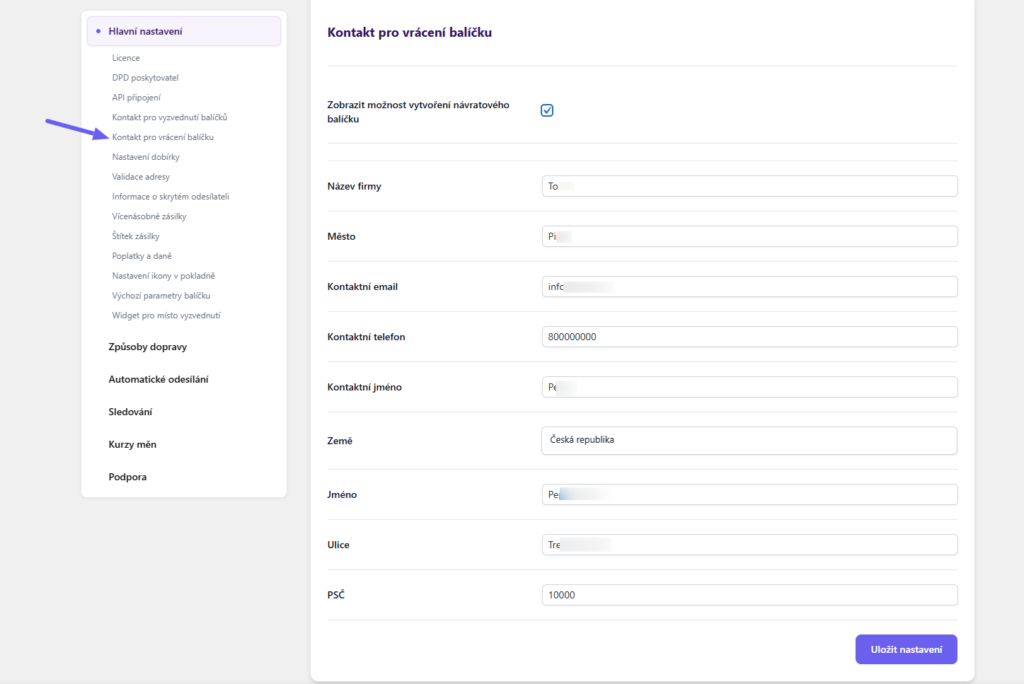Open Widget pro místo vyzvednutí

166,315
